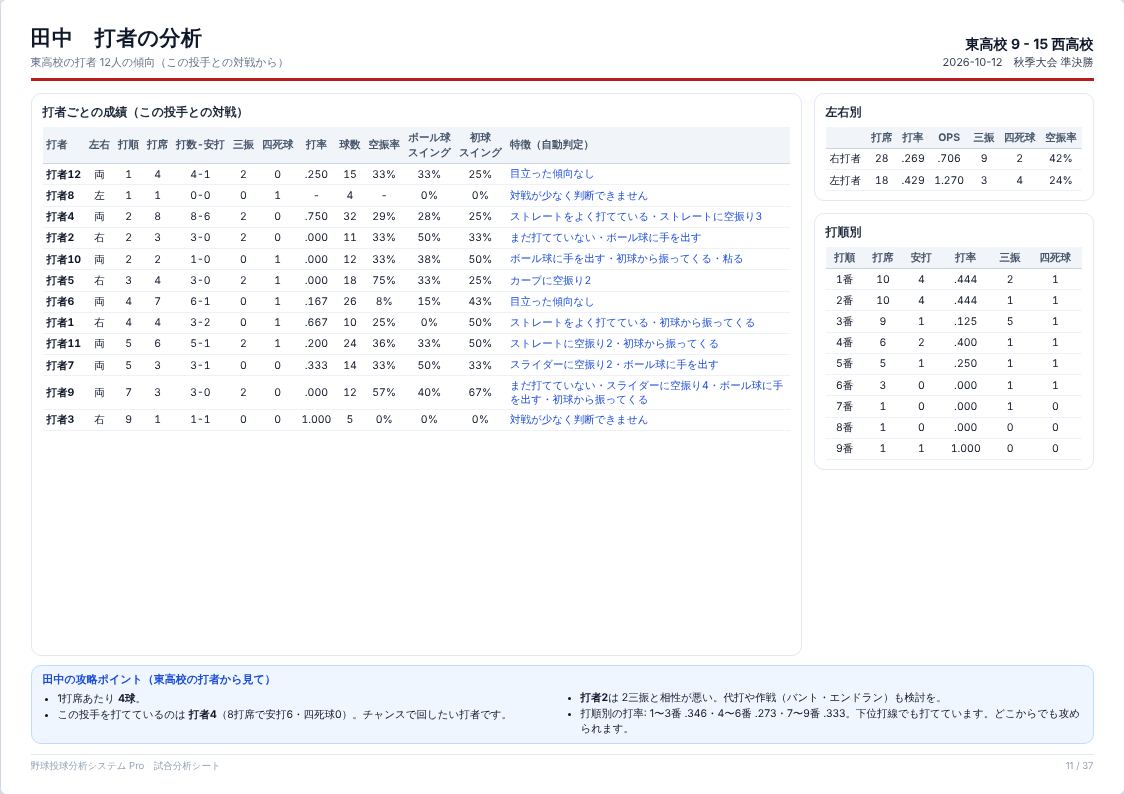Click the bullet about 打者2 代打や作戦
The height and width of the screenshot is (794, 1124).
(761, 697)
